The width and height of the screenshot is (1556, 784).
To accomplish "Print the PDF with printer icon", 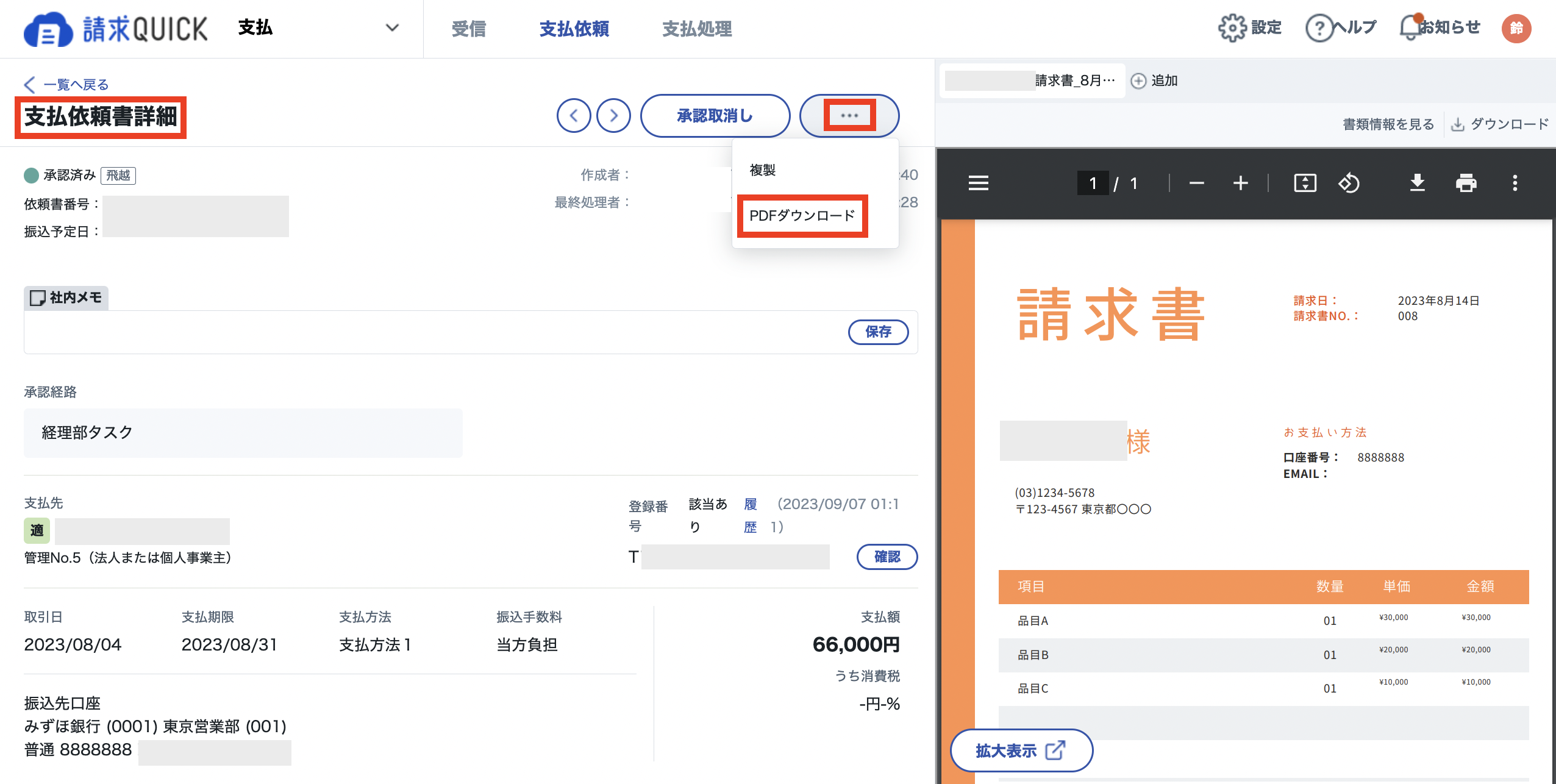I will tap(1466, 183).
